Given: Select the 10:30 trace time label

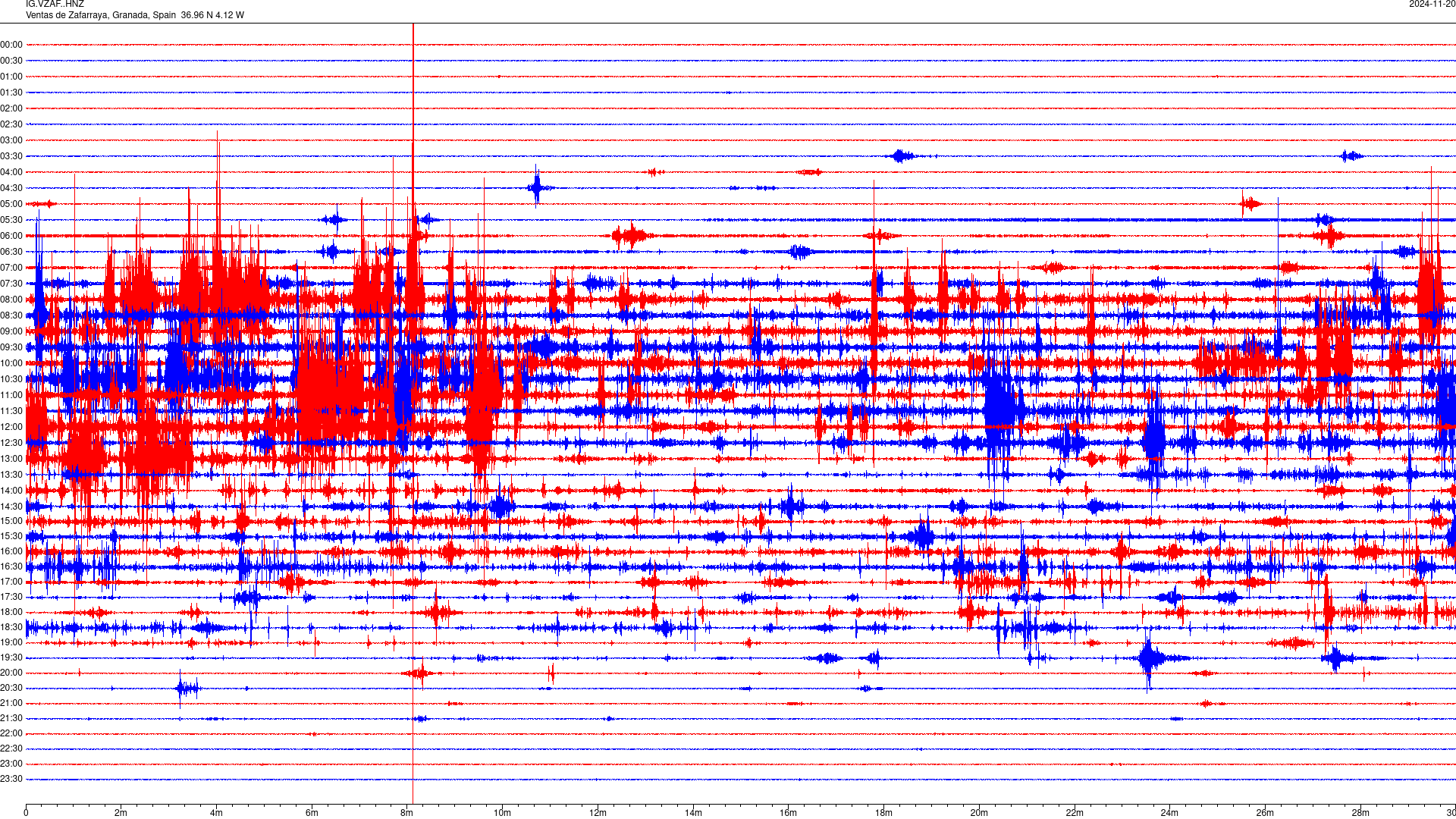Looking at the screenshot, I should (x=11, y=379).
